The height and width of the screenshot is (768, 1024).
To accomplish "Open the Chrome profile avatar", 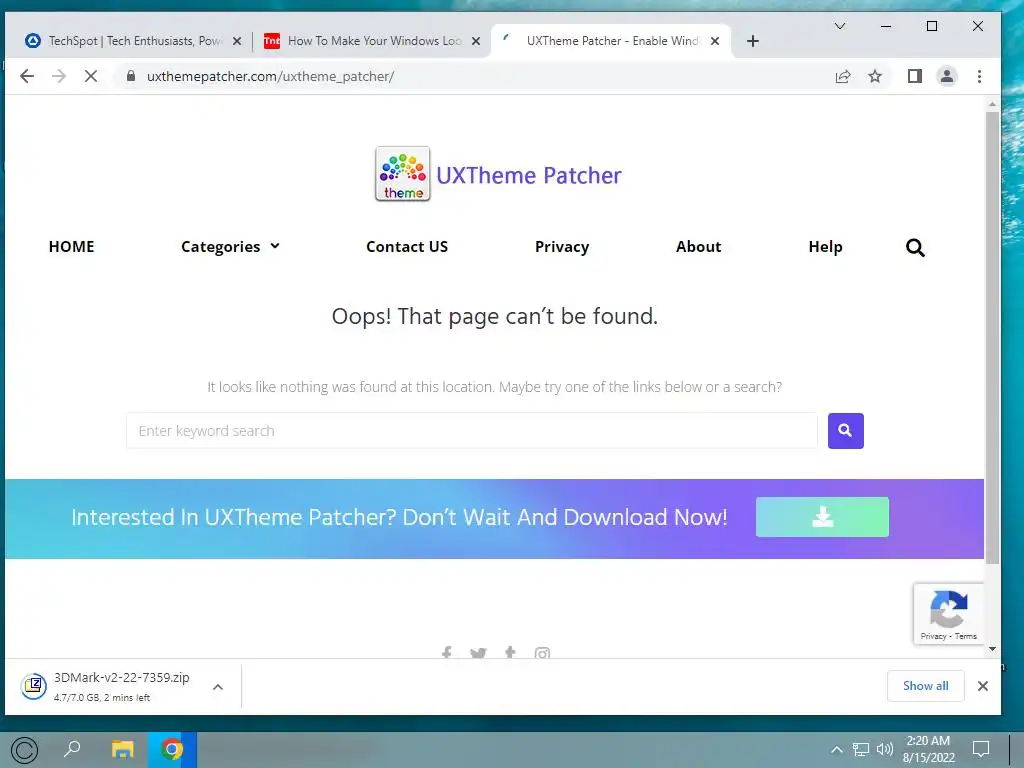I will 946,76.
